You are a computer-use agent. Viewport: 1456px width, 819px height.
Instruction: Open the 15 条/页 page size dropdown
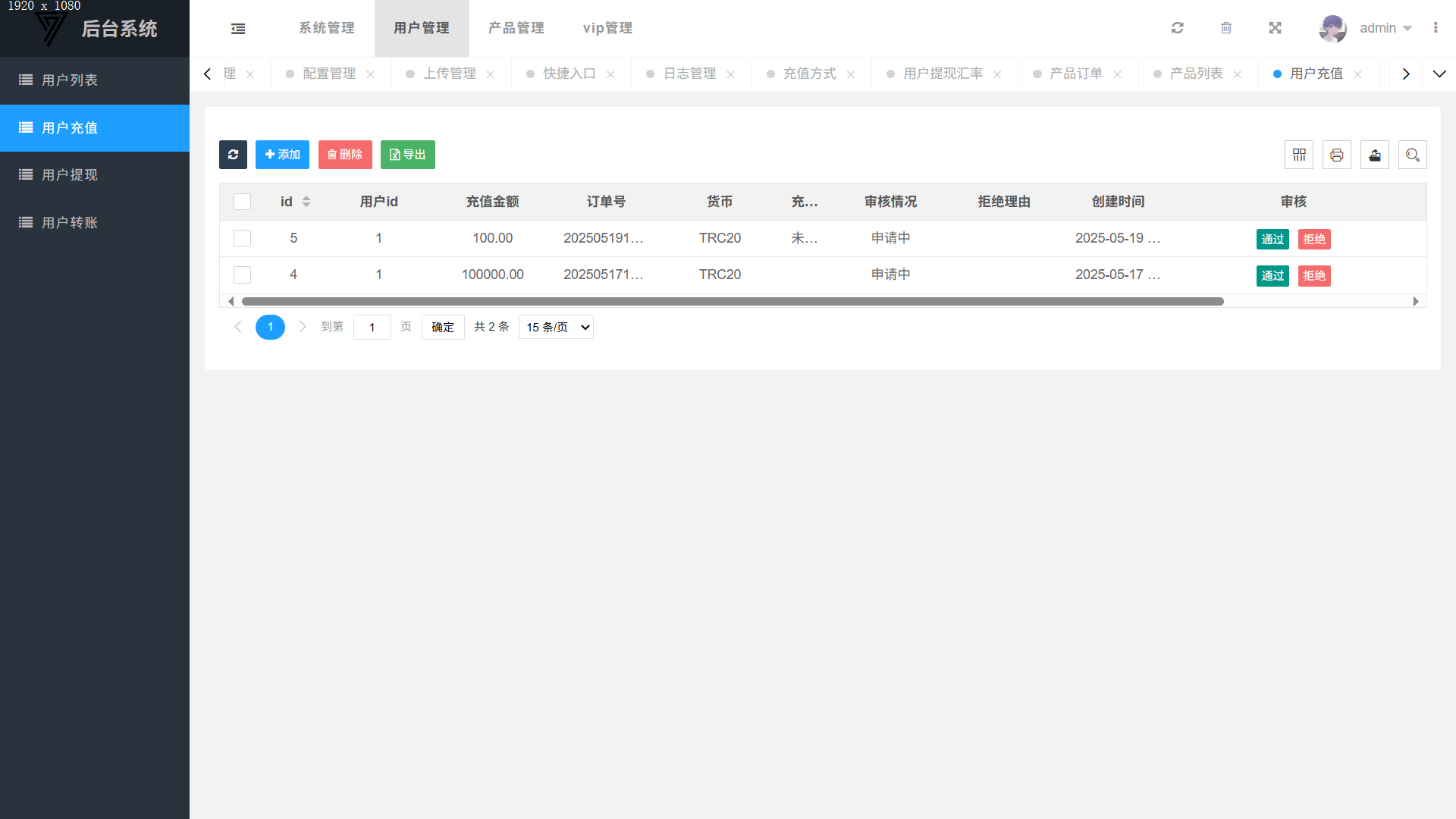(556, 327)
